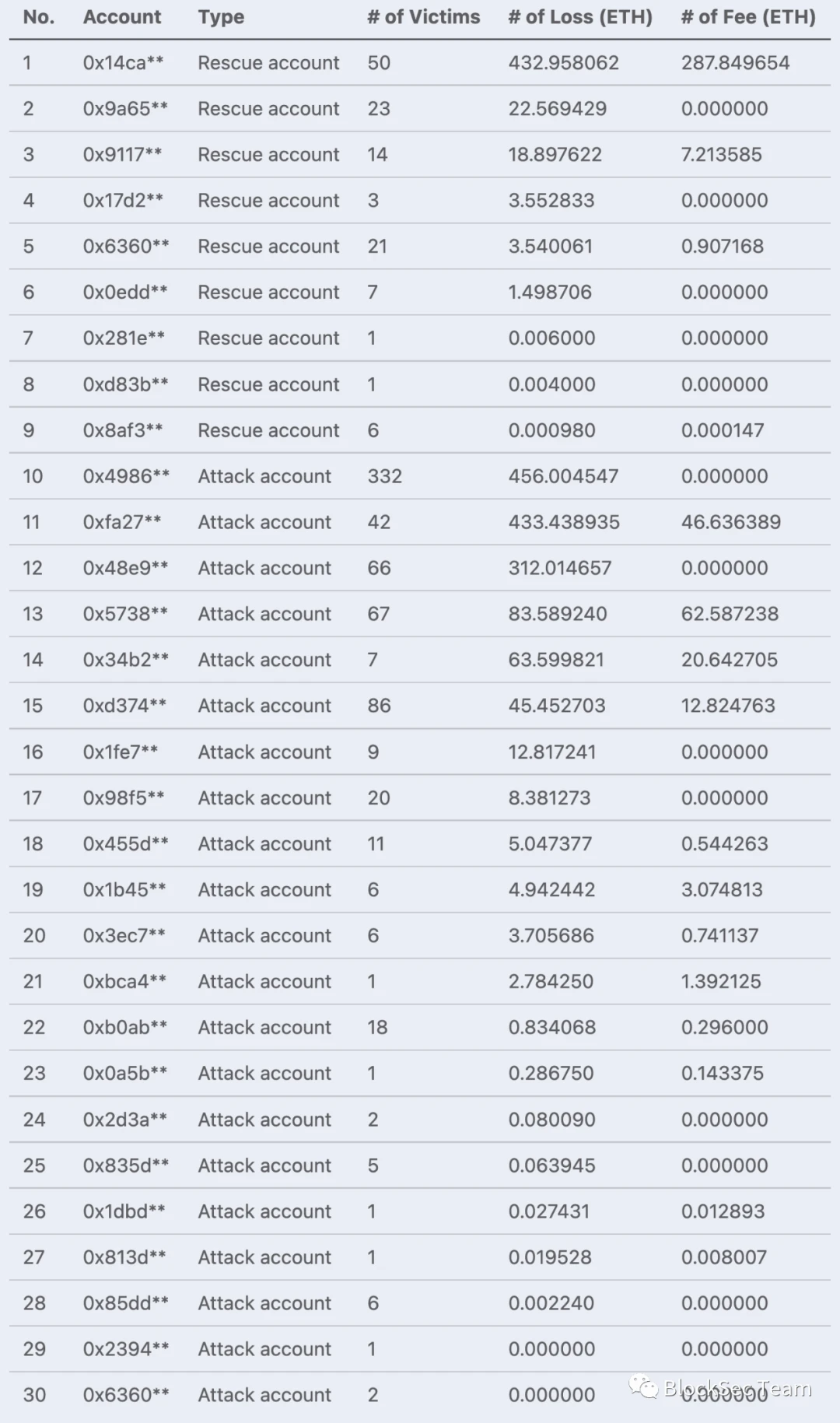Screen dimensions: 840x1423
Task: Select account address 0x2d3a**
Action: pyautogui.click(x=125, y=1120)
